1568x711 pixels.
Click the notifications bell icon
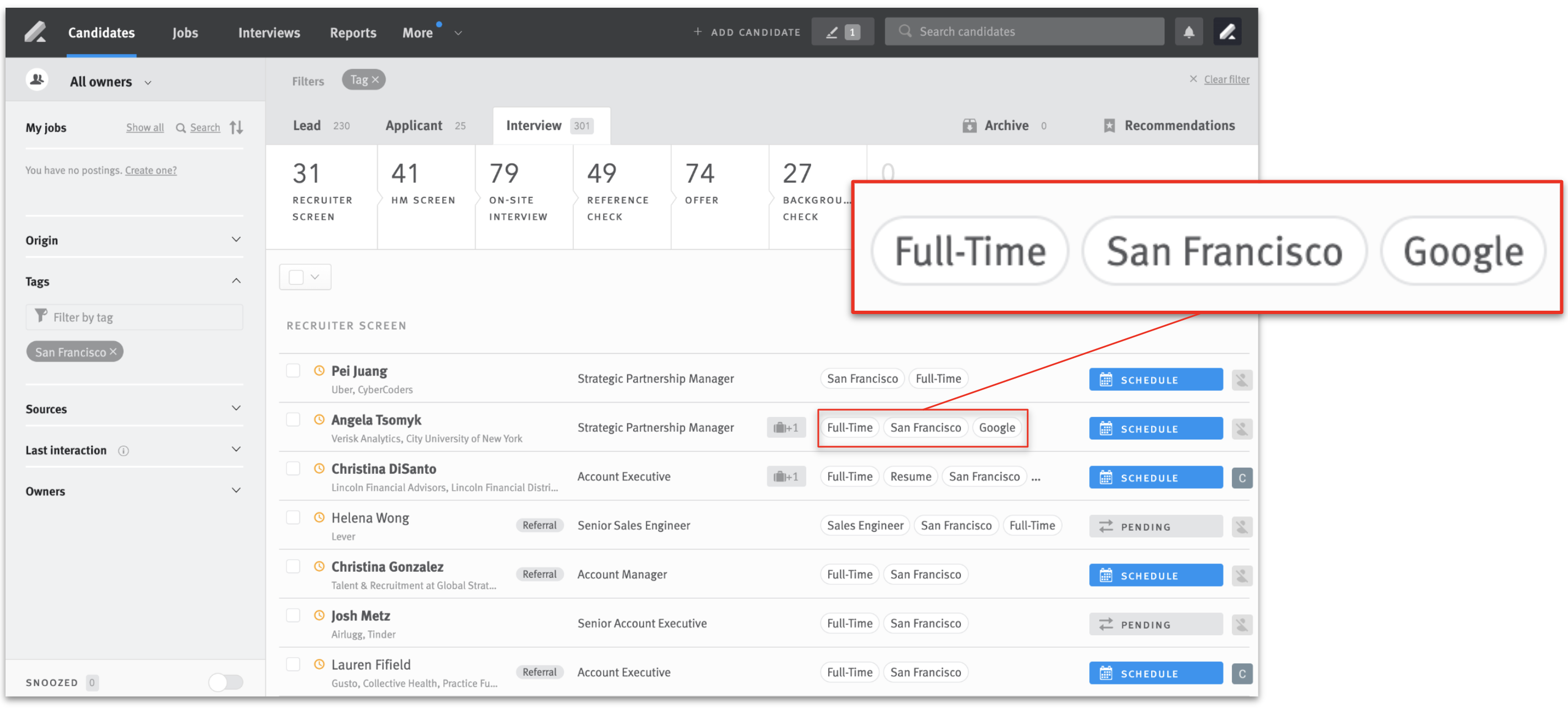[x=1189, y=31]
